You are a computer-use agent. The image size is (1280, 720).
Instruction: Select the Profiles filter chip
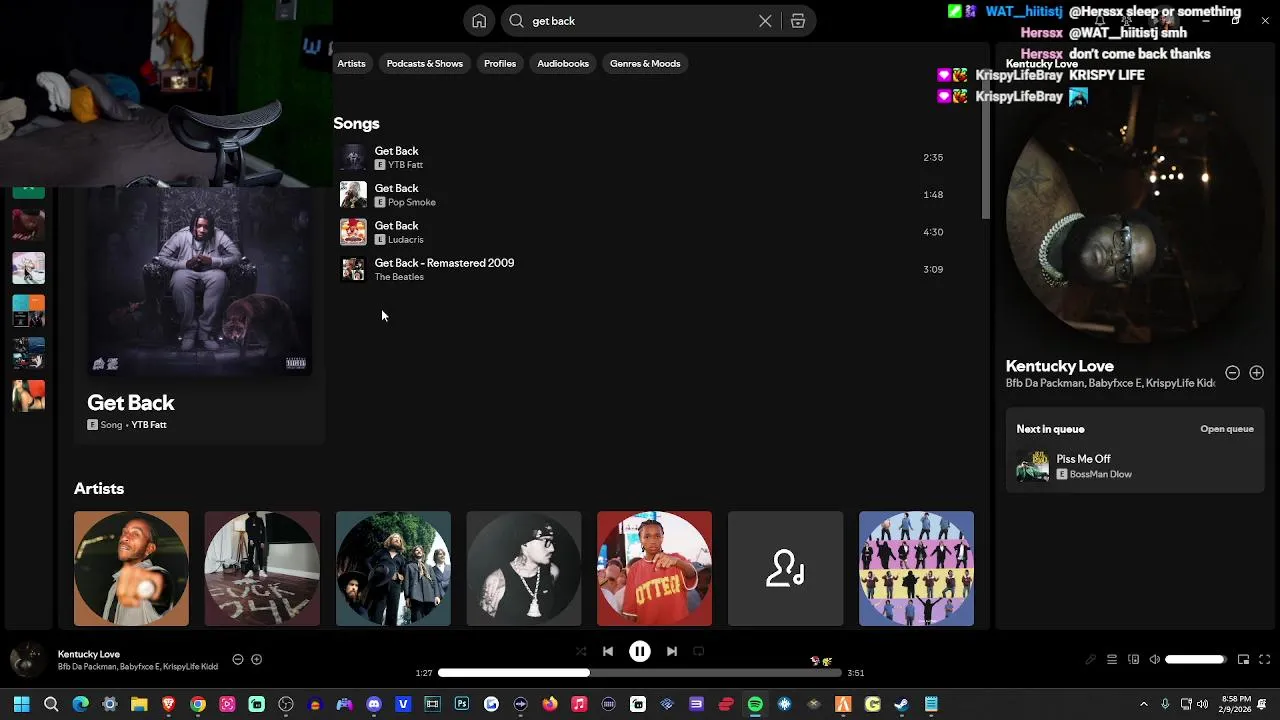pos(500,63)
